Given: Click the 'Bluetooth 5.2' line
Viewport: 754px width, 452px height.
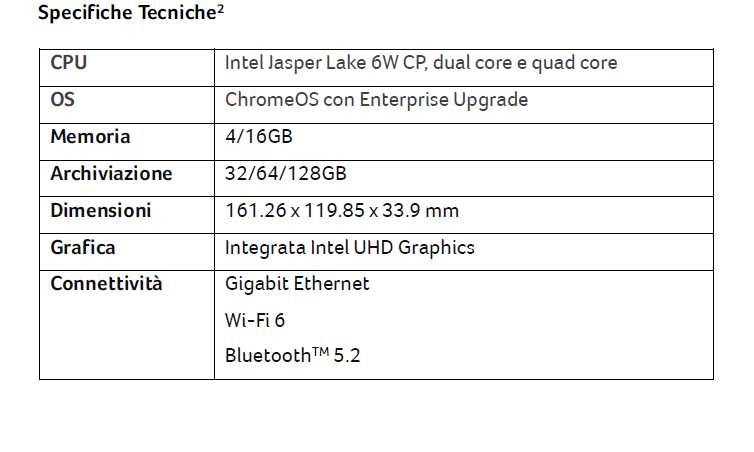Looking at the screenshot, I should coord(292,355).
